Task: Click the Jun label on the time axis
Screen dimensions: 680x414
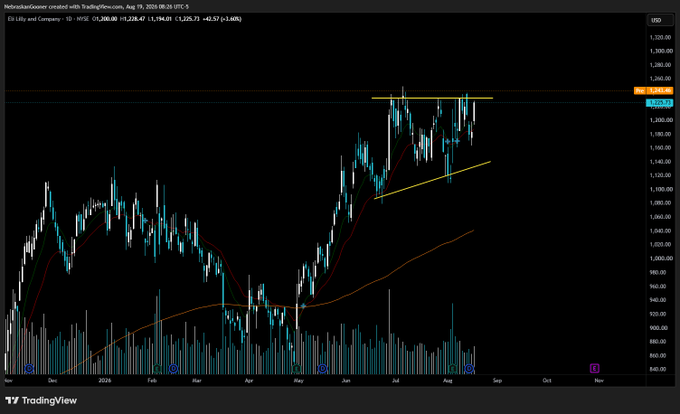Action: (346, 381)
